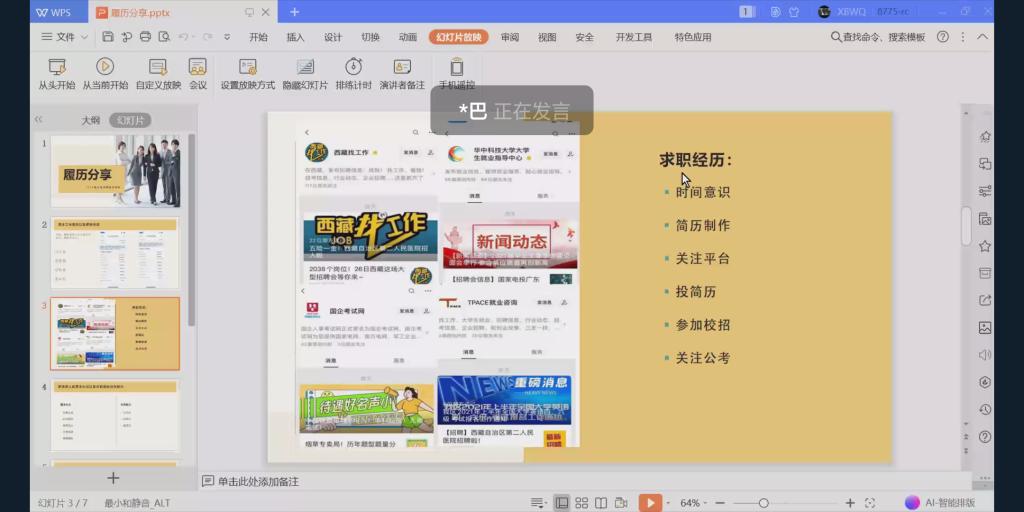Switch to slide sorter view in status bar
Image resolution: width=1024 pixels, height=512 pixels.
582,503
